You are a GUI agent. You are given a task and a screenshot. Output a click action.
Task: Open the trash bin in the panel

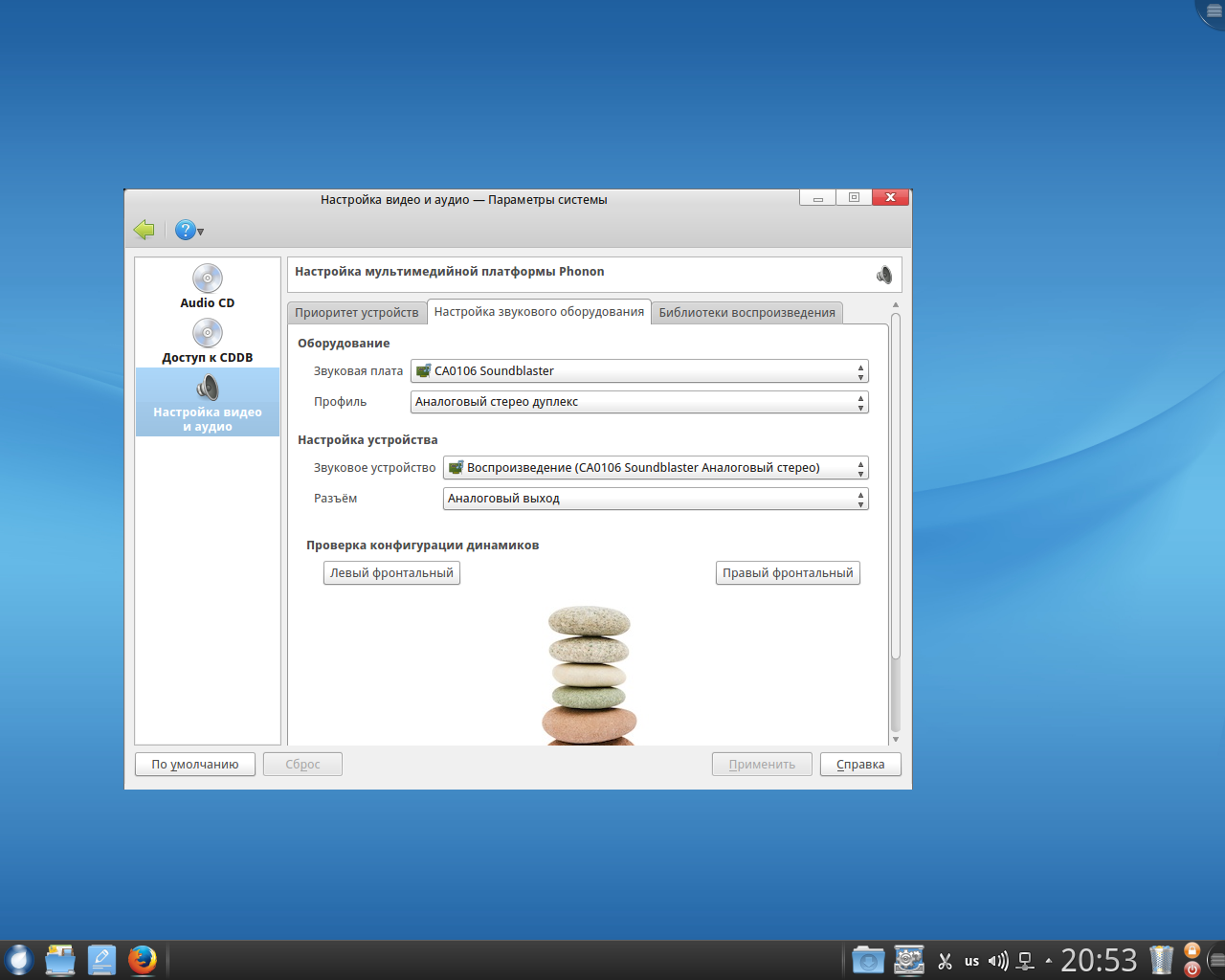pos(1161,960)
